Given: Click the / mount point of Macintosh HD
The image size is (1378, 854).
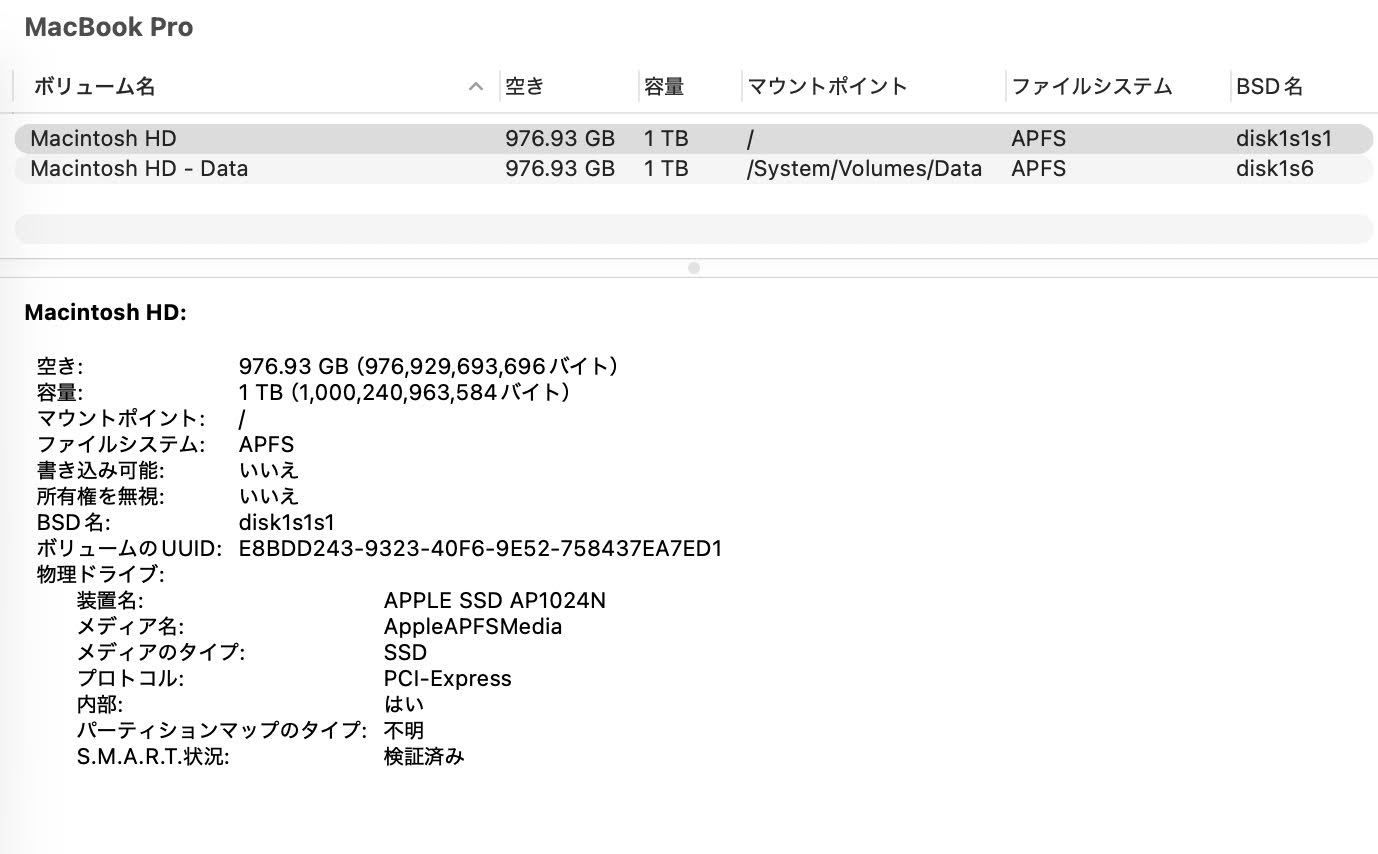Looking at the screenshot, I should [x=750, y=138].
